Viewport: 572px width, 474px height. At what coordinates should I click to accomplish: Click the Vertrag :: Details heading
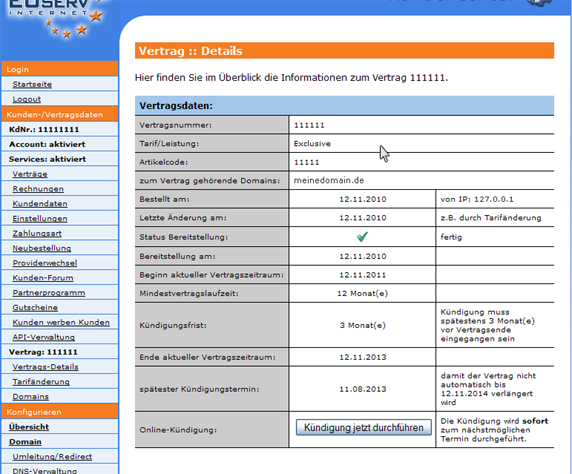[x=190, y=51]
